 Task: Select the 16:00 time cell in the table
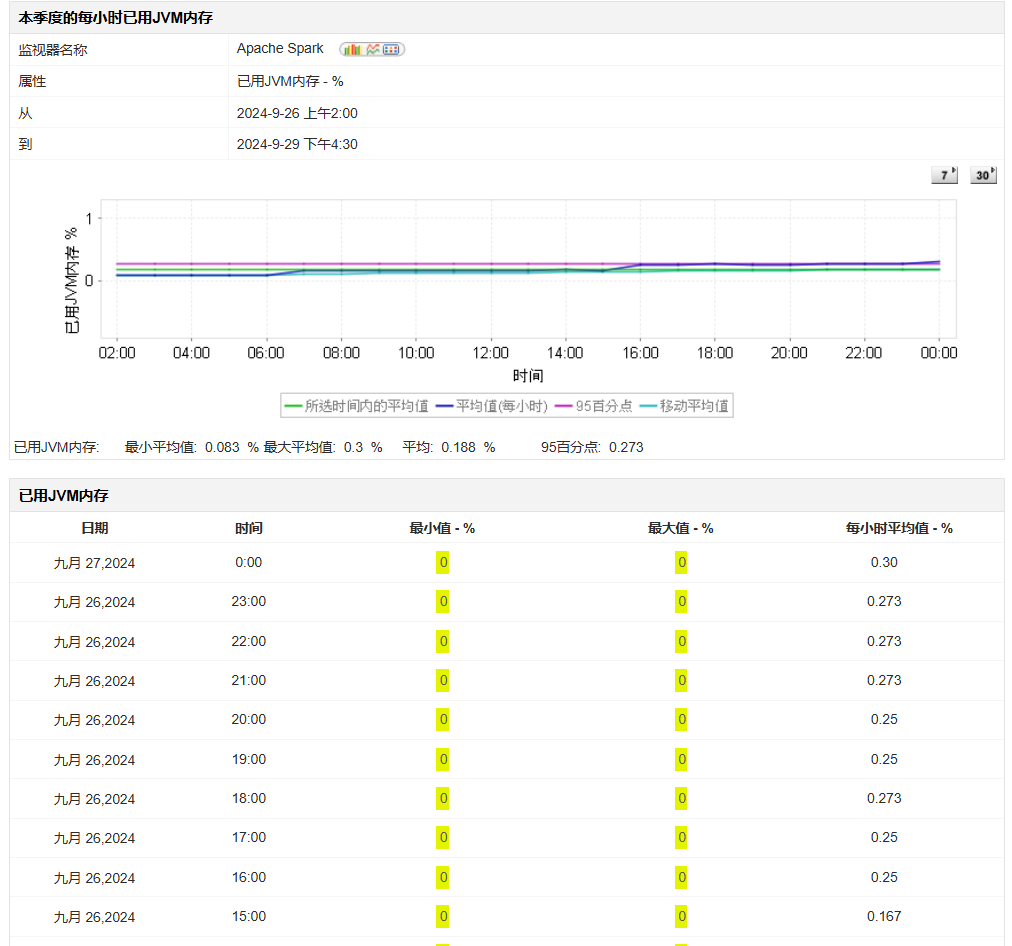coord(248,878)
